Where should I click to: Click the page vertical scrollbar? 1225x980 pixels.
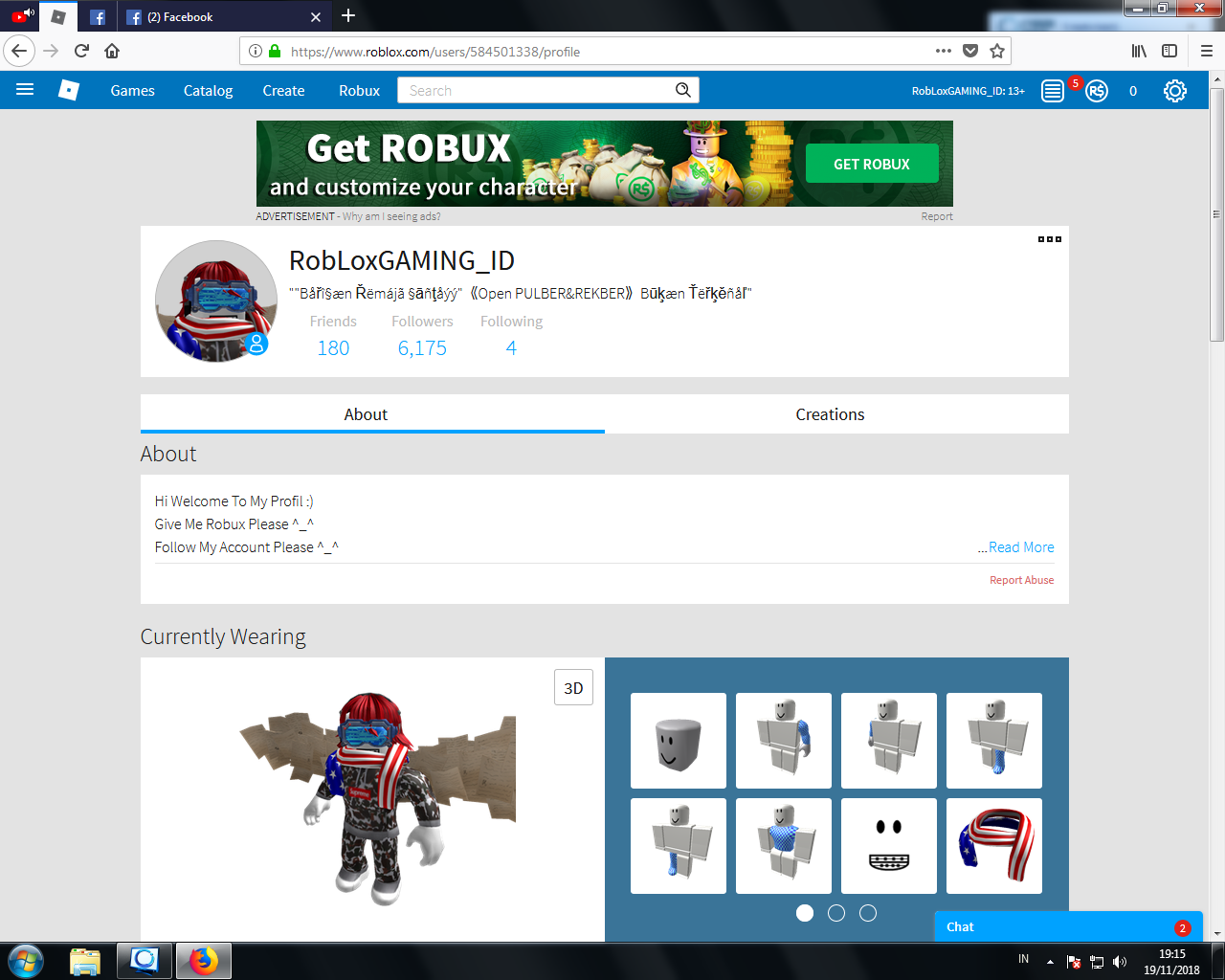tap(1216, 215)
